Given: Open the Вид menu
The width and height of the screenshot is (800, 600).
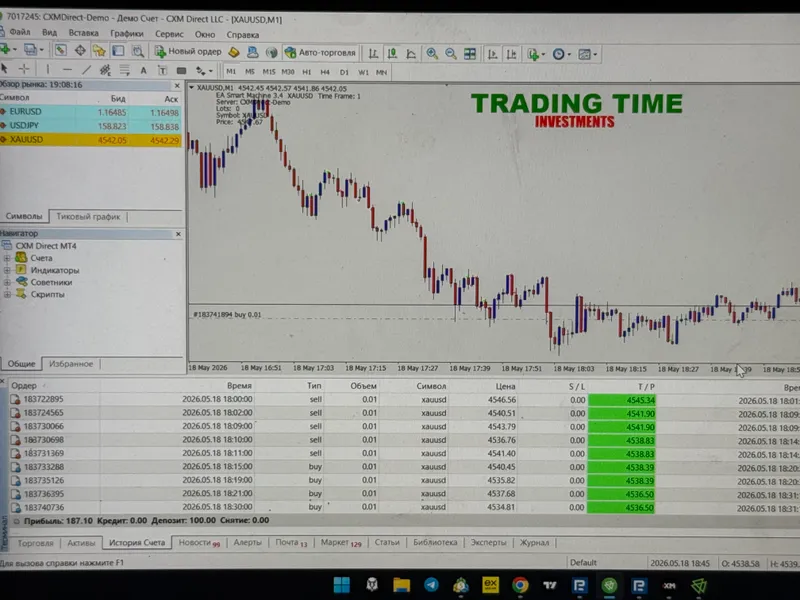Looking at the screenshot, I should pyautogui.click(x=49, y=33).
